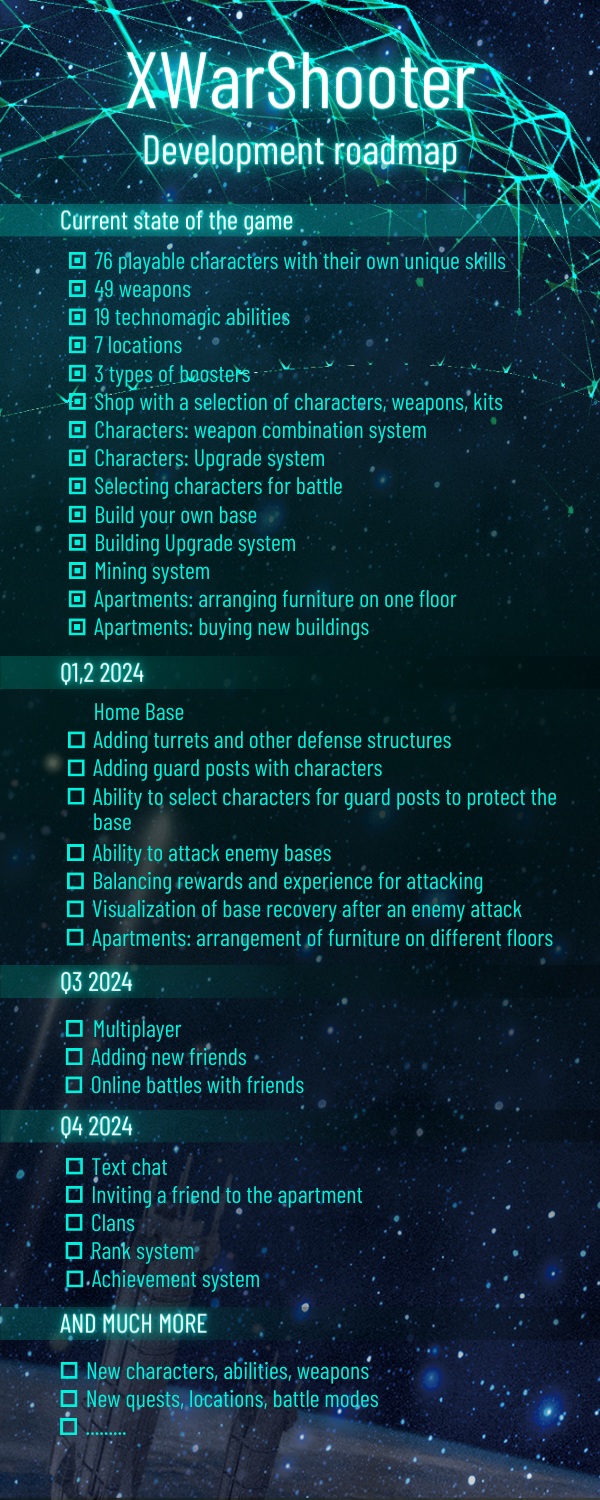Screen dimensions: 600x1500
Task: Click the XWarShooter title
Action: 300,84
